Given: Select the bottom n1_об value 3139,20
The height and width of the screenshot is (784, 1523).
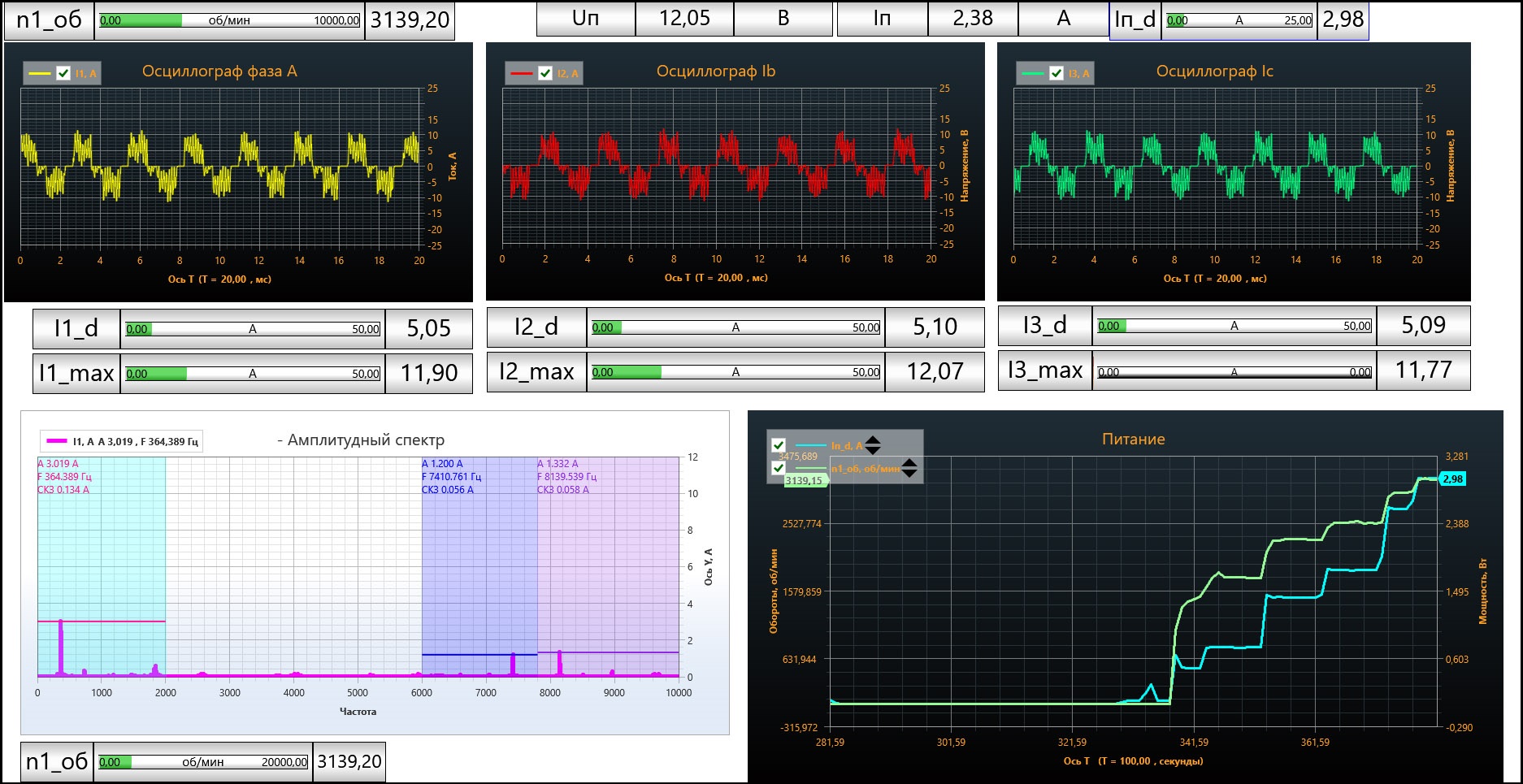Looking at the screenshot, I should pyautogui.click(x=349, y=761).
